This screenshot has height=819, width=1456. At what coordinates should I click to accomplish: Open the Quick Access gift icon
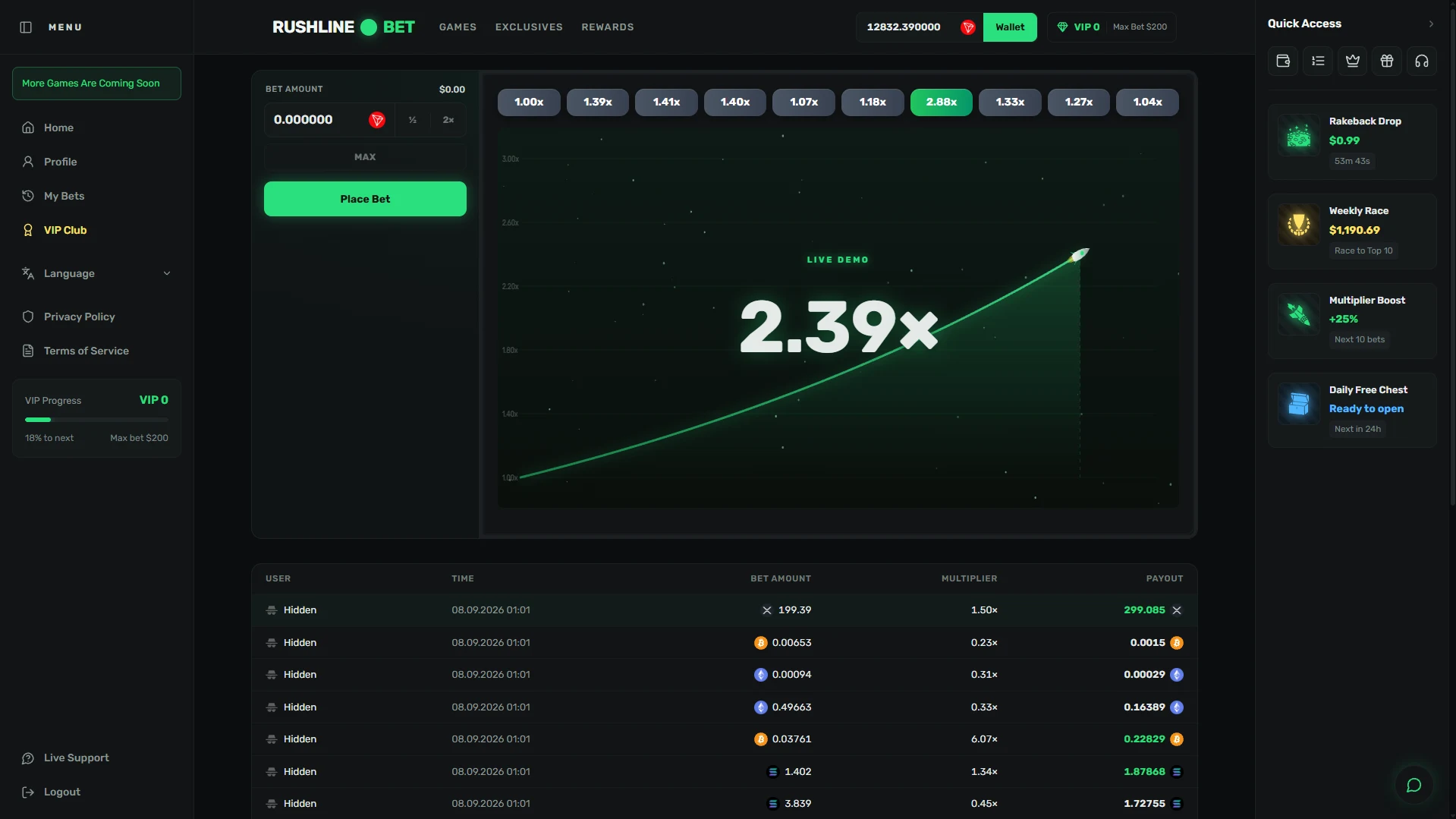point(1387,61)
